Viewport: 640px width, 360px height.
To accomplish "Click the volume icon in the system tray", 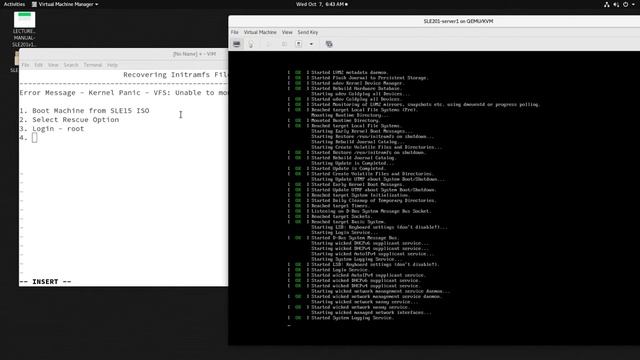I will 616,4.
